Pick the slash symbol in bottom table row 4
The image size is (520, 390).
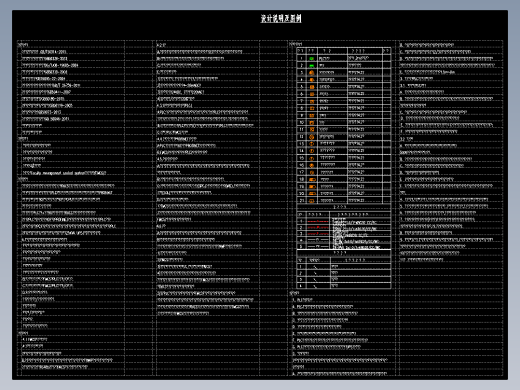(x=315, y=286)
